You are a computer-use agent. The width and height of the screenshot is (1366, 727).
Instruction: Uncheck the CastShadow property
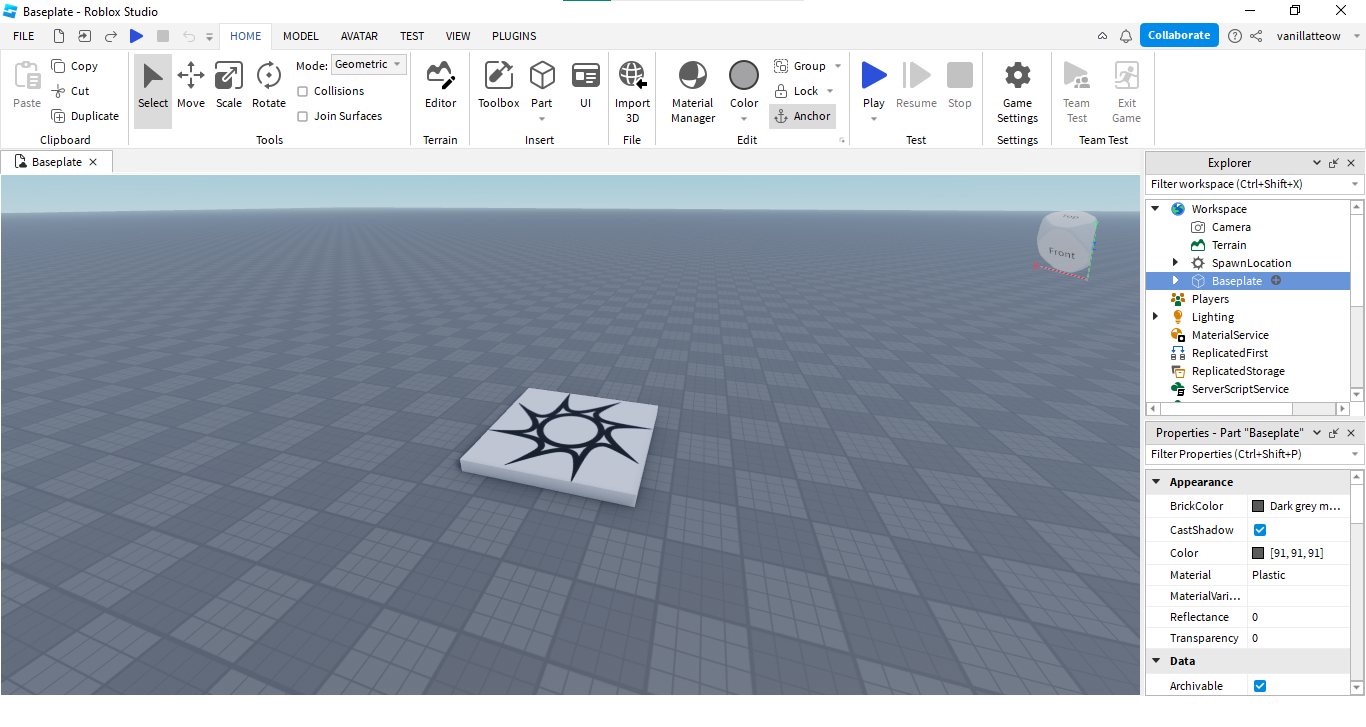click(x=1260, y=530)
